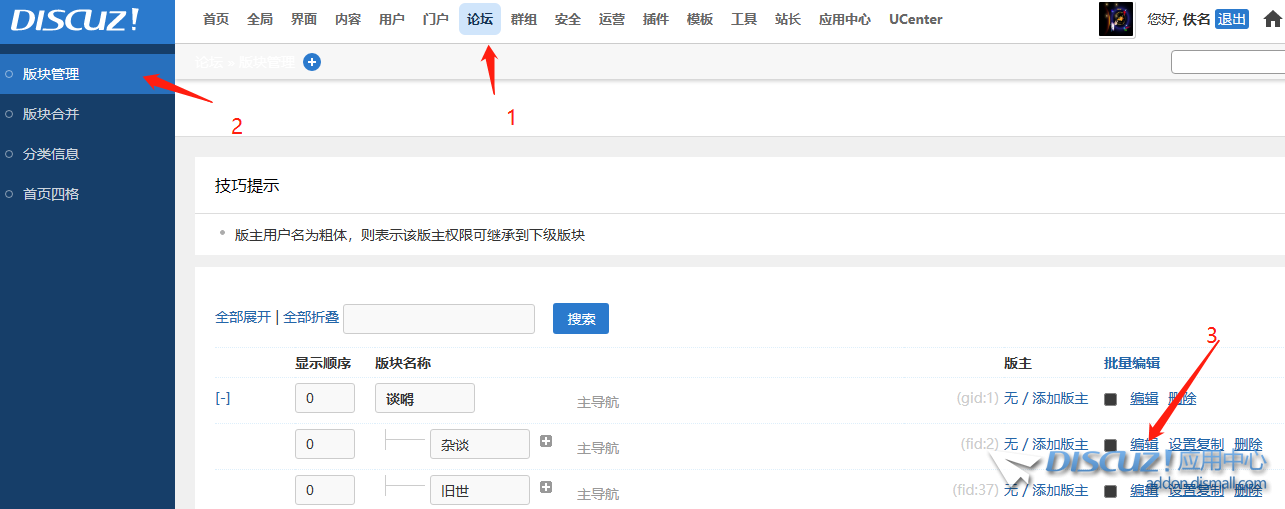
Task: Click the DISCUZ! logo
Action: coord(76,20)
